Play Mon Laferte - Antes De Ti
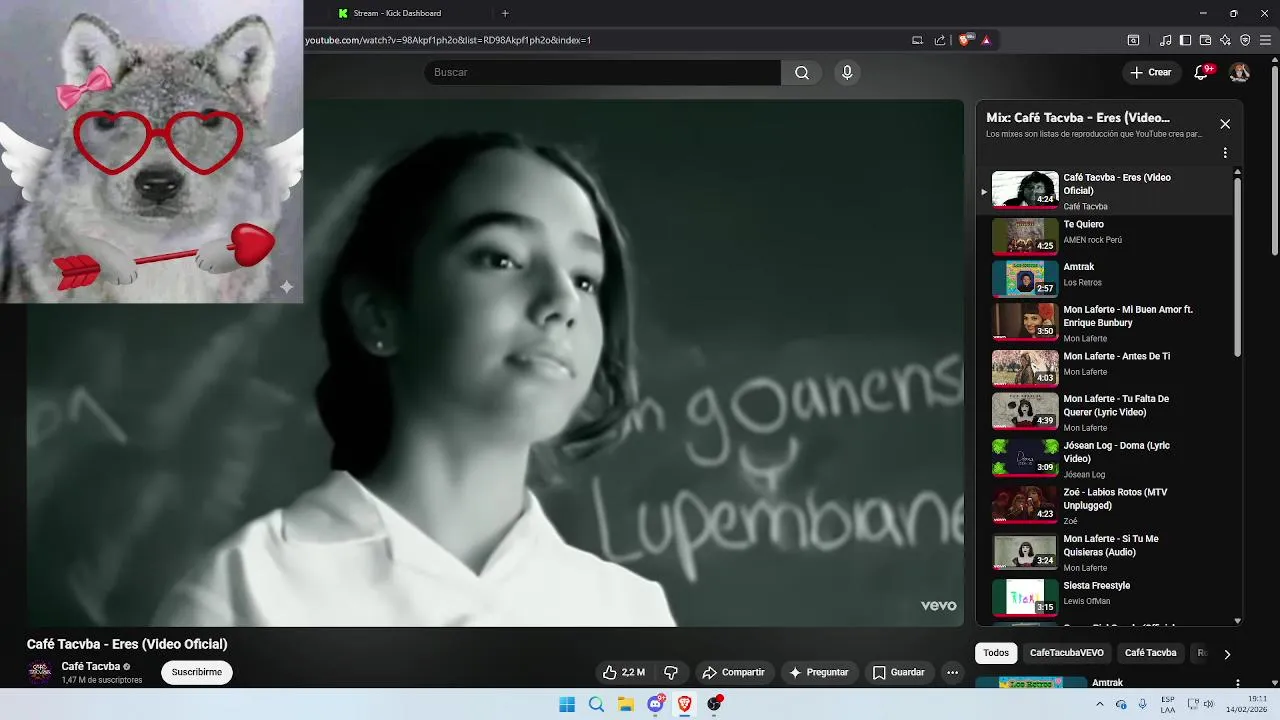Image resolution: width=1280 pixels, height=720 pixels. coord(1105,367)
